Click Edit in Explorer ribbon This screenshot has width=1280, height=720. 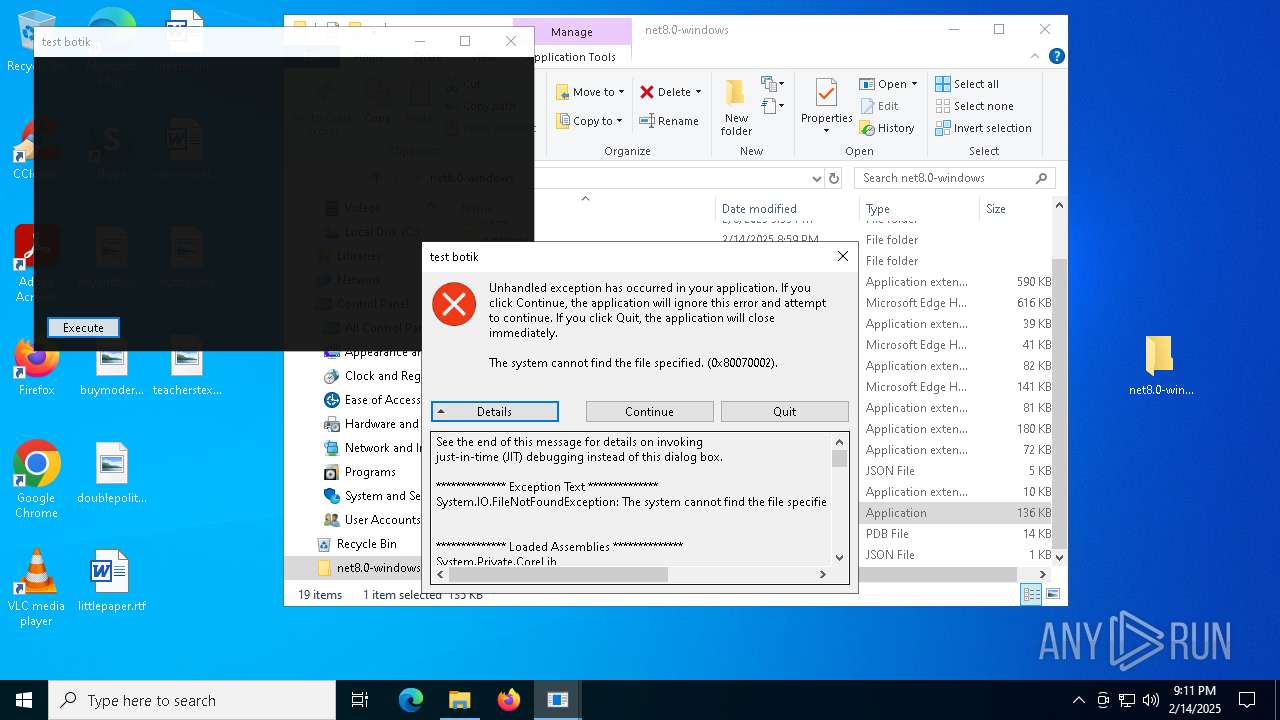(879, 106)
